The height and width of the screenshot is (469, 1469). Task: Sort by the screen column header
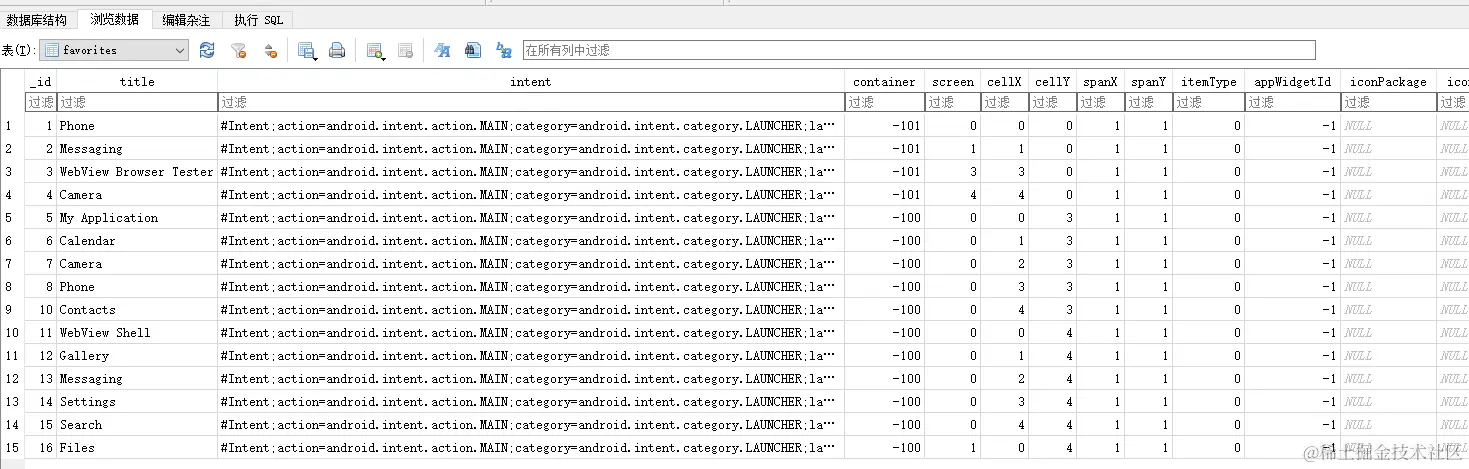tap(952, 82)
